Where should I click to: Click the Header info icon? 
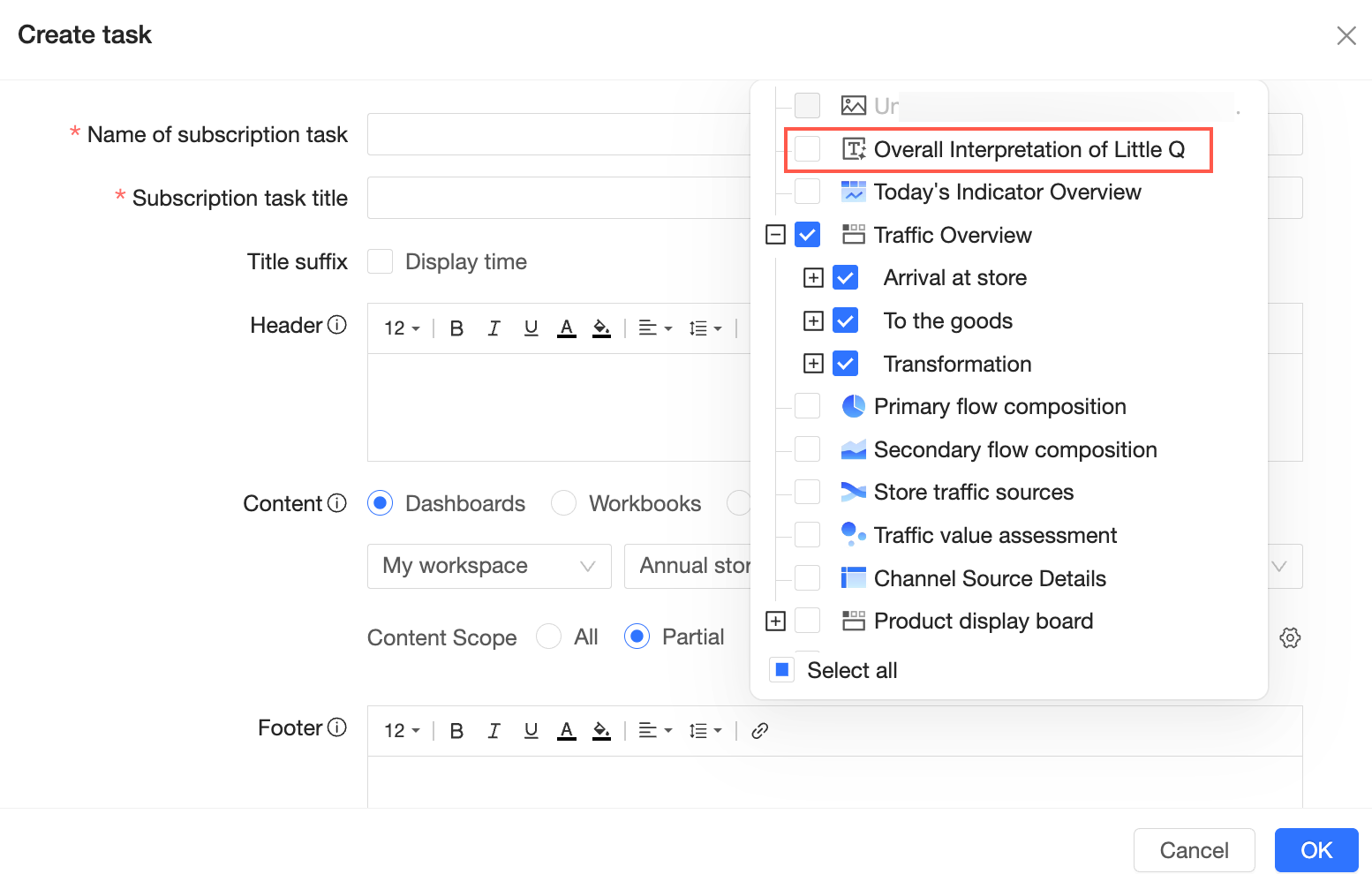[337, 325]
